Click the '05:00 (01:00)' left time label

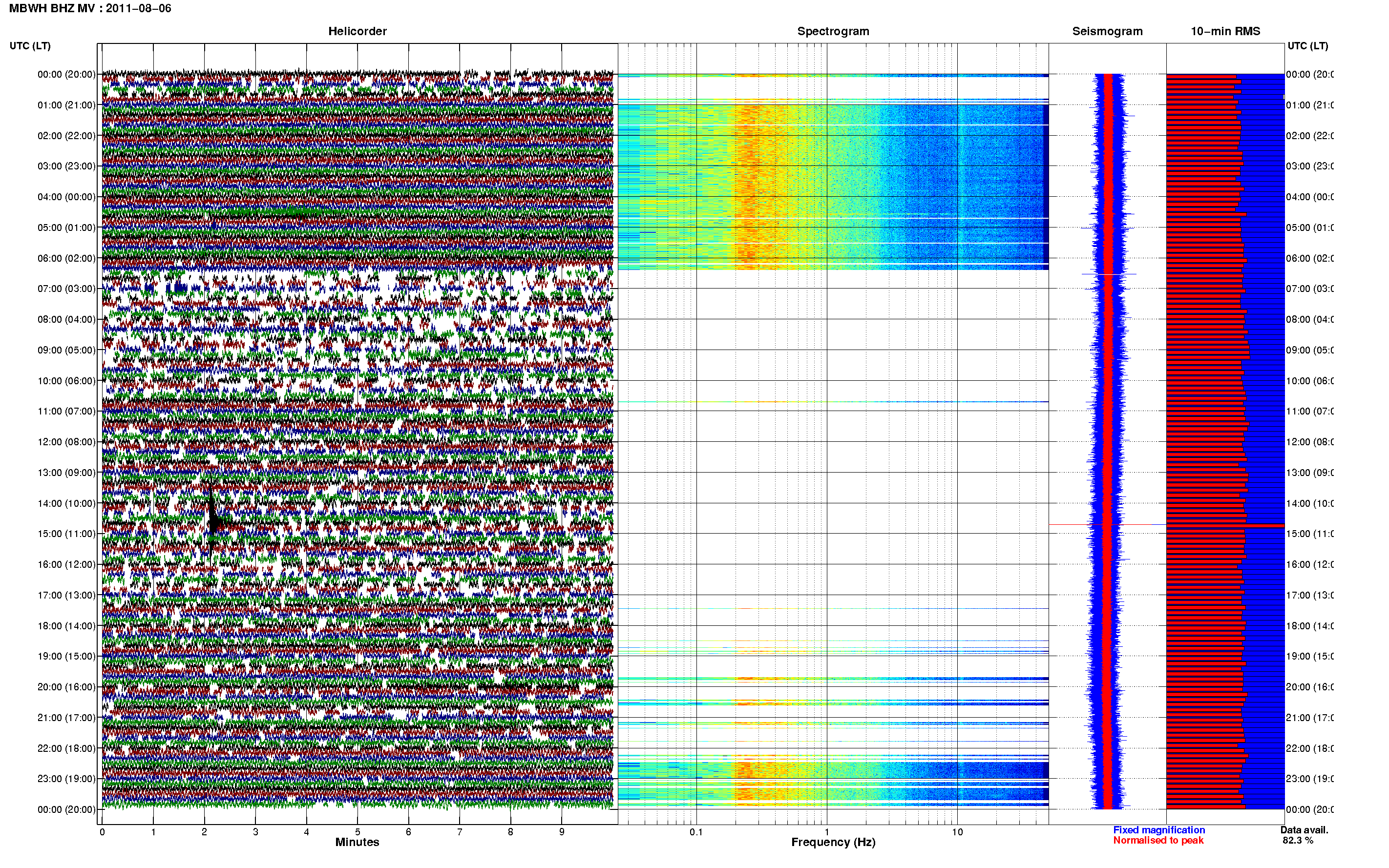pos(66,227)
